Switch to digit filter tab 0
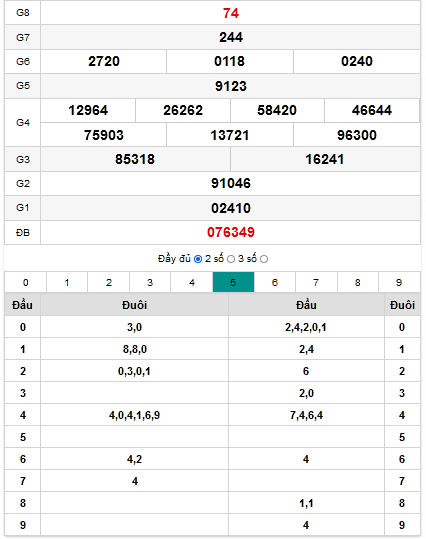This screenshot has height=539, width=426. click(x=25, y=282)
